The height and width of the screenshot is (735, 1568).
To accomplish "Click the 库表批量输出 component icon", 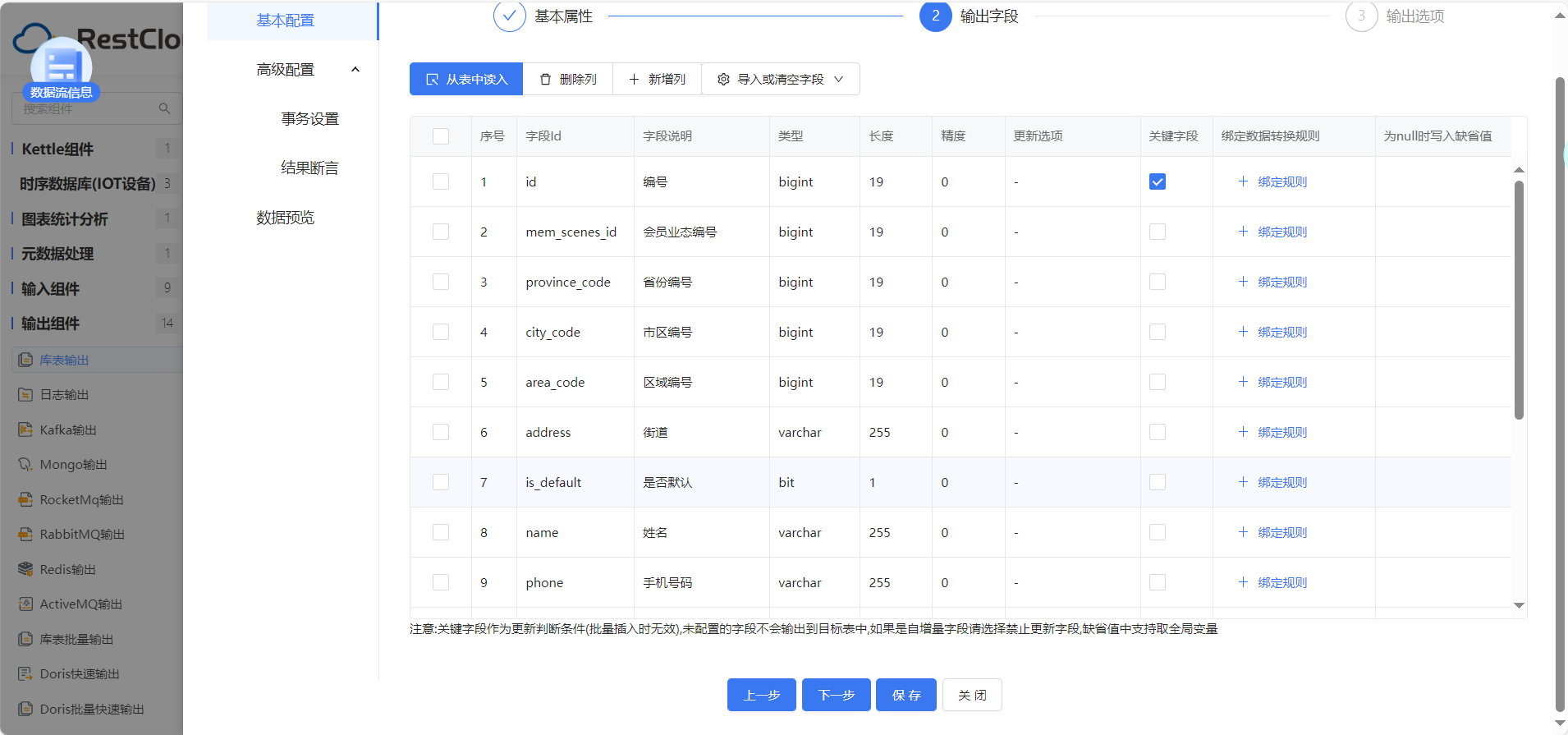I will tap(25, 639).
